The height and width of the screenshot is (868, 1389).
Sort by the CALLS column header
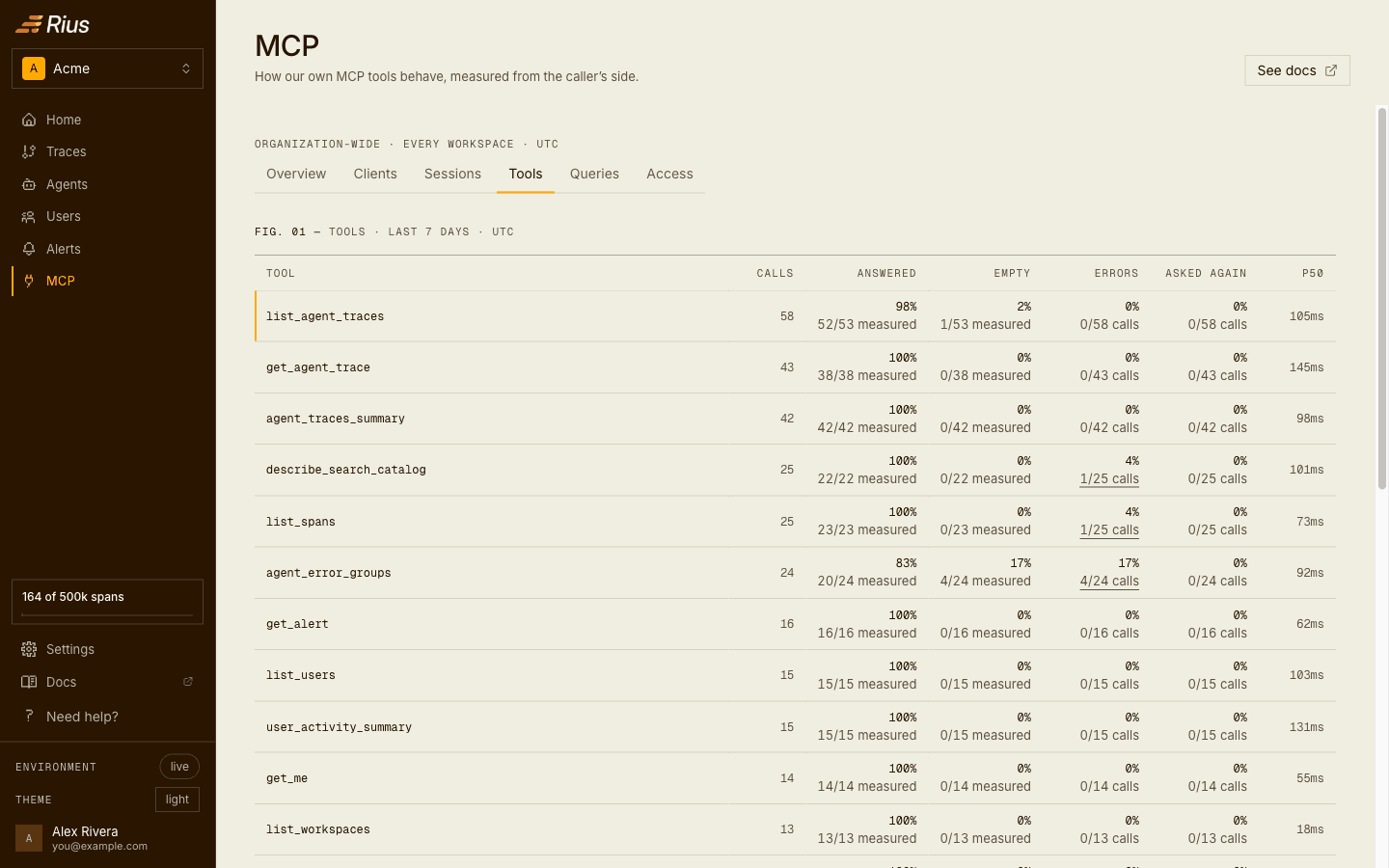coord(775,273)
